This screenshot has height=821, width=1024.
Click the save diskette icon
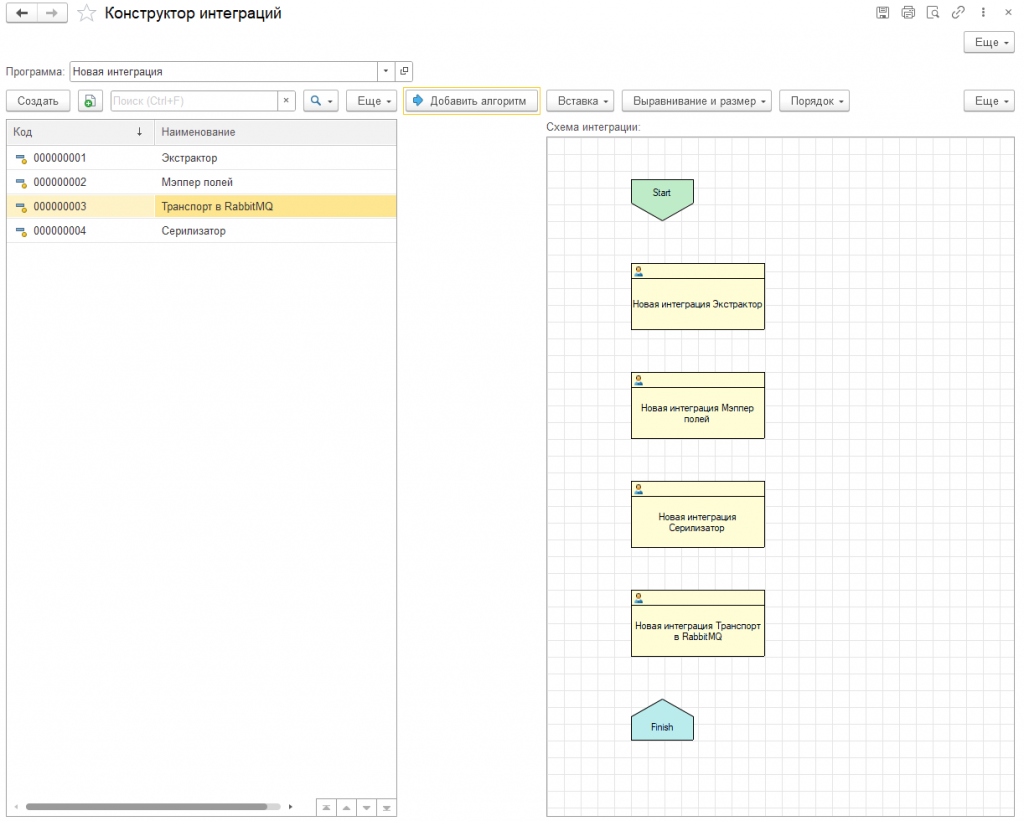[882, 13]
